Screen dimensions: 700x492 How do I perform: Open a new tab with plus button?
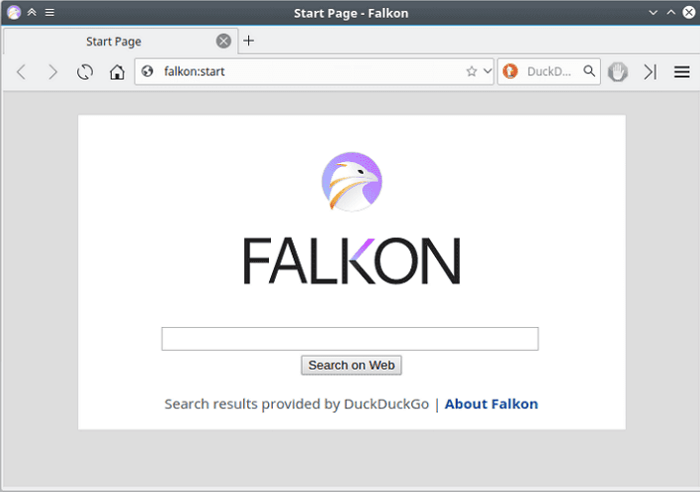click(x=249, y=41)
